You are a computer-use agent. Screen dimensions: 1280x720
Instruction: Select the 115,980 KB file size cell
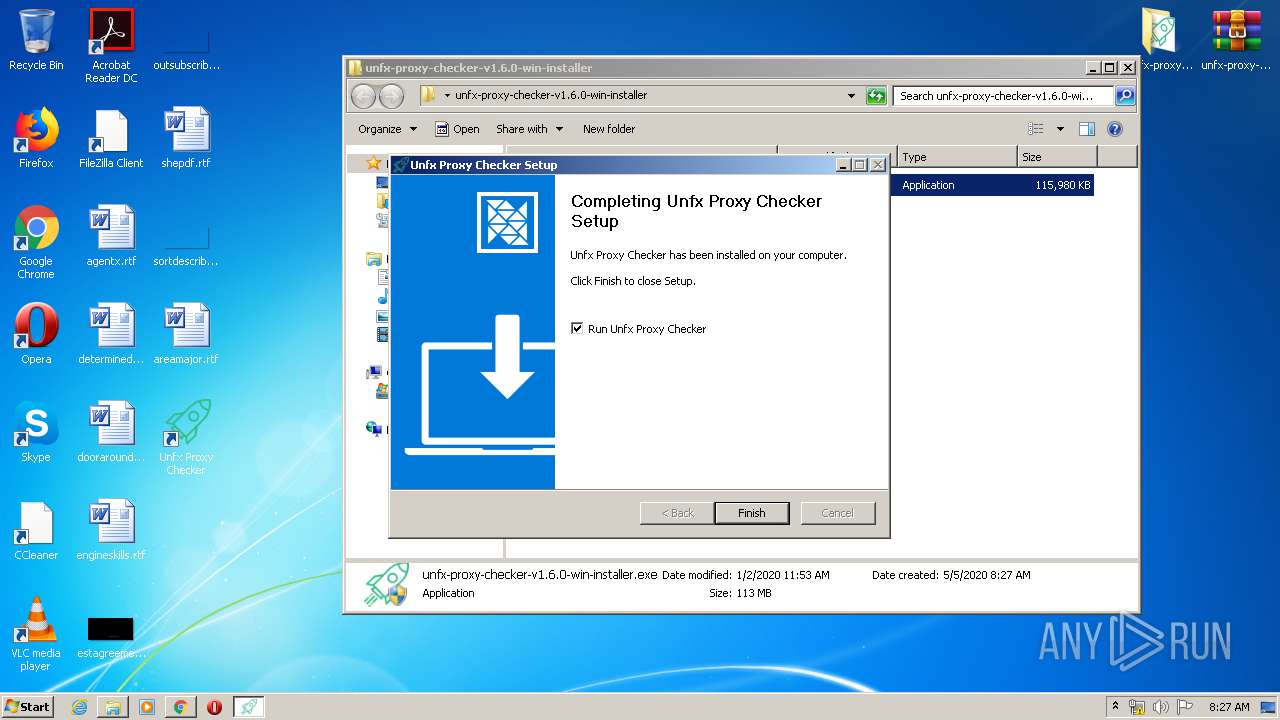[x=1063, y=185]
